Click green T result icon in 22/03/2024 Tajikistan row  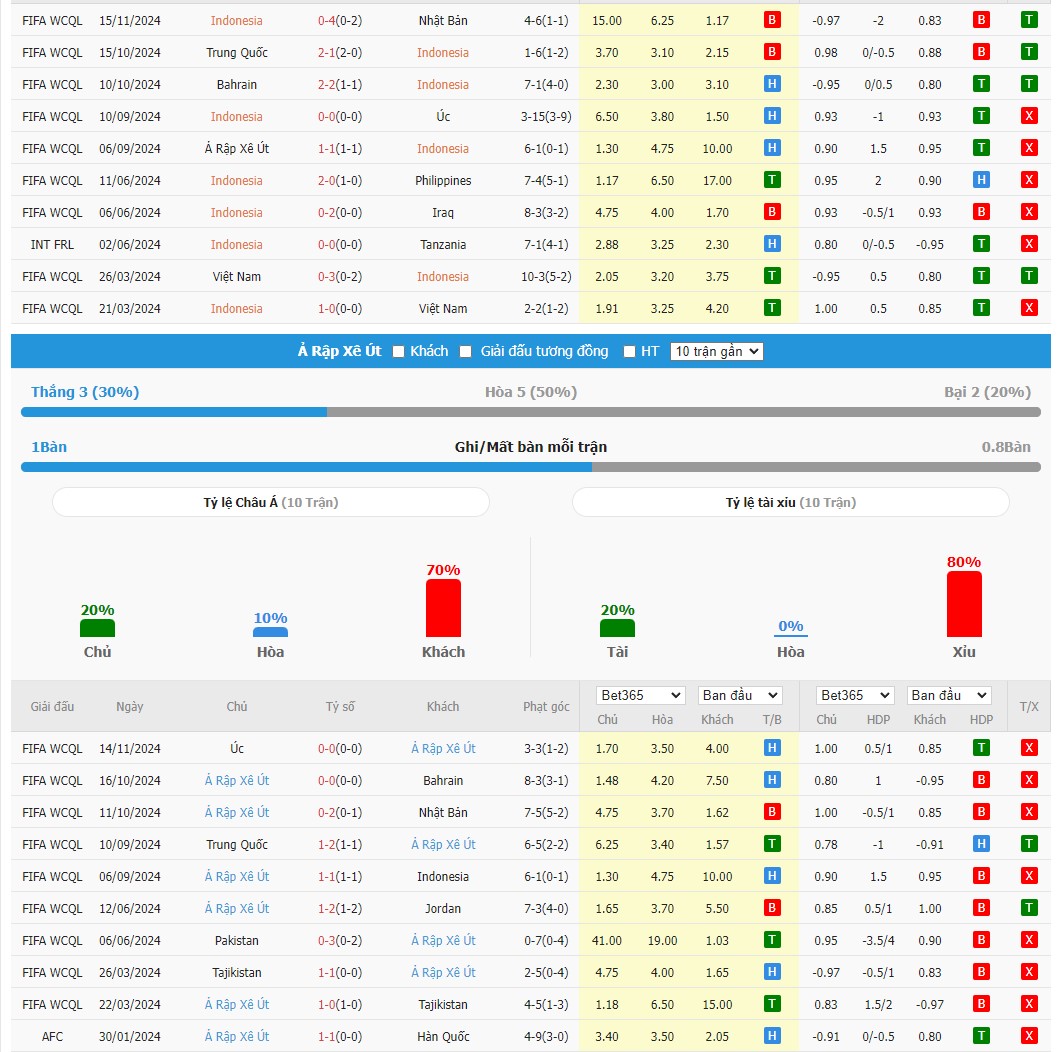tap(771, 1004)
